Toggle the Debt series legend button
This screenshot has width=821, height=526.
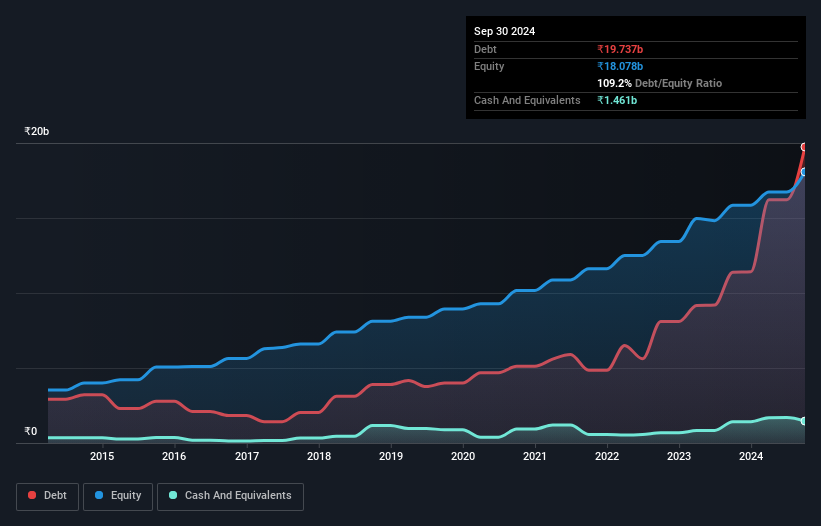pyautogui.click(x=47, y=496)
